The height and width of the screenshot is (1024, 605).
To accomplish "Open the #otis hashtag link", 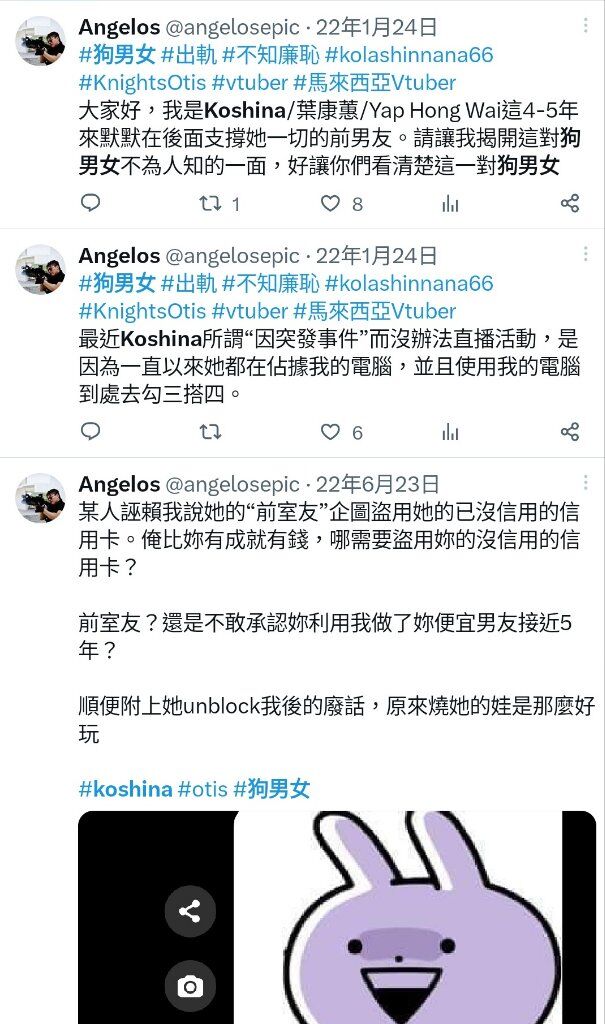I will coord(203,789).
